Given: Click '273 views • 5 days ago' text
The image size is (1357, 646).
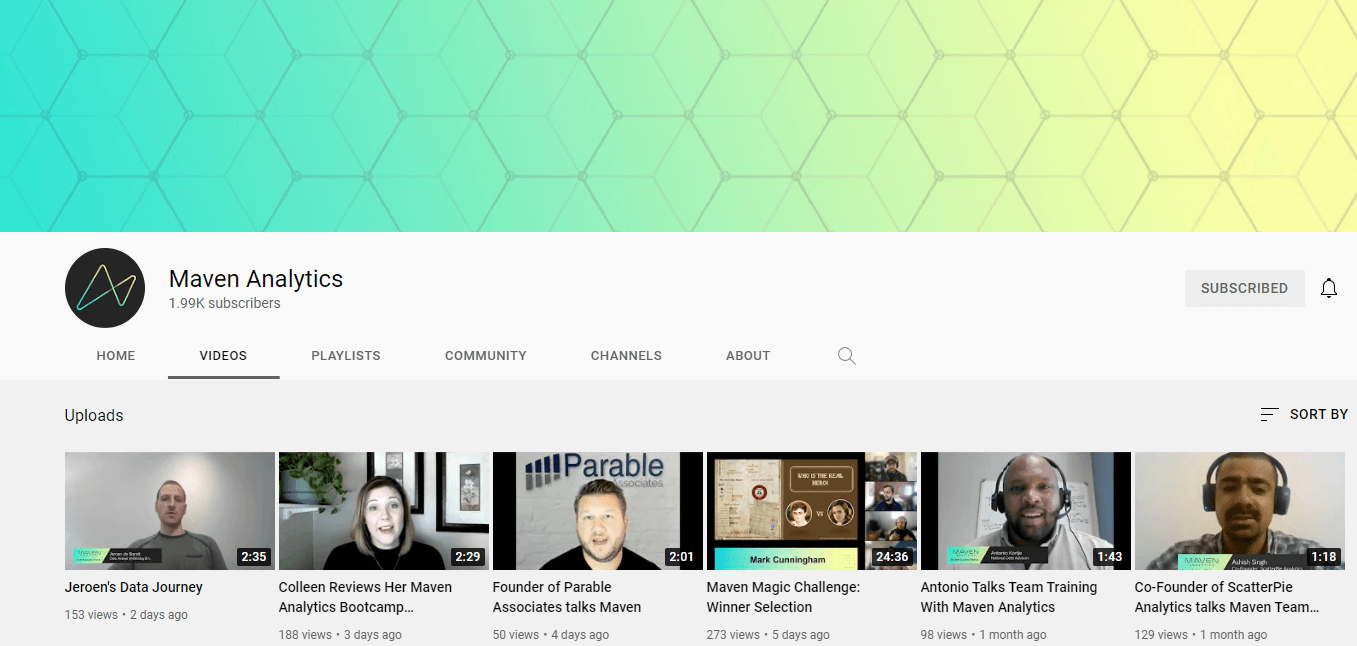Looking at the screenshot, I should coord(769,635).
